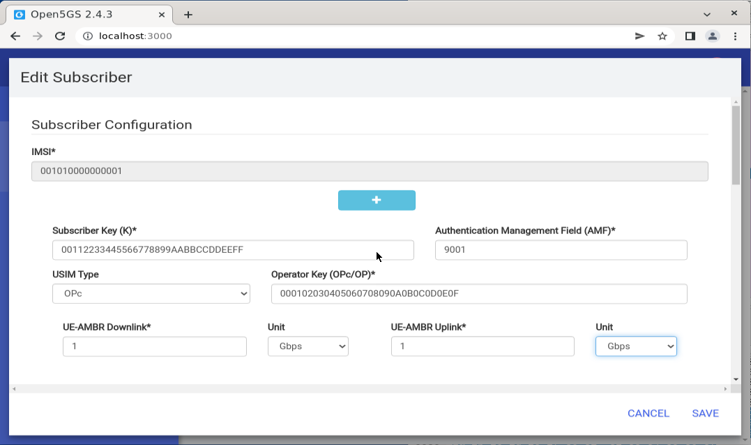Open the tab search chevron

(x=707, y=14)
